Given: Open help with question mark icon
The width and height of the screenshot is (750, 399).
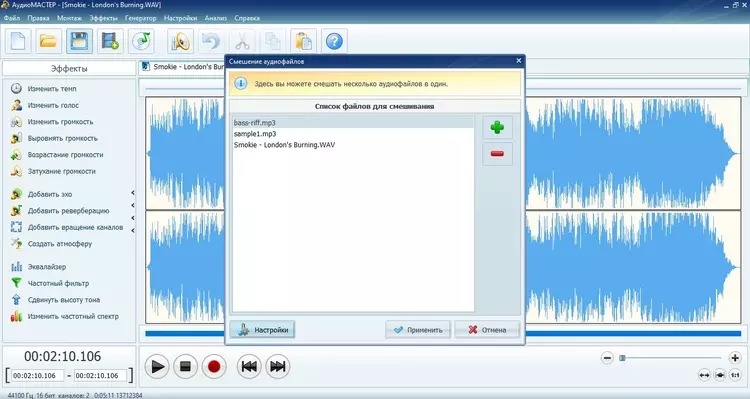Looking at the screenshot, I should point(334,41).
